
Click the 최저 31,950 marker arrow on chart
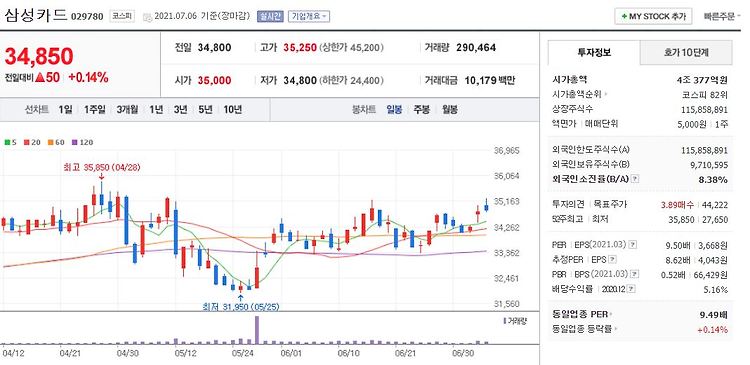240,299
